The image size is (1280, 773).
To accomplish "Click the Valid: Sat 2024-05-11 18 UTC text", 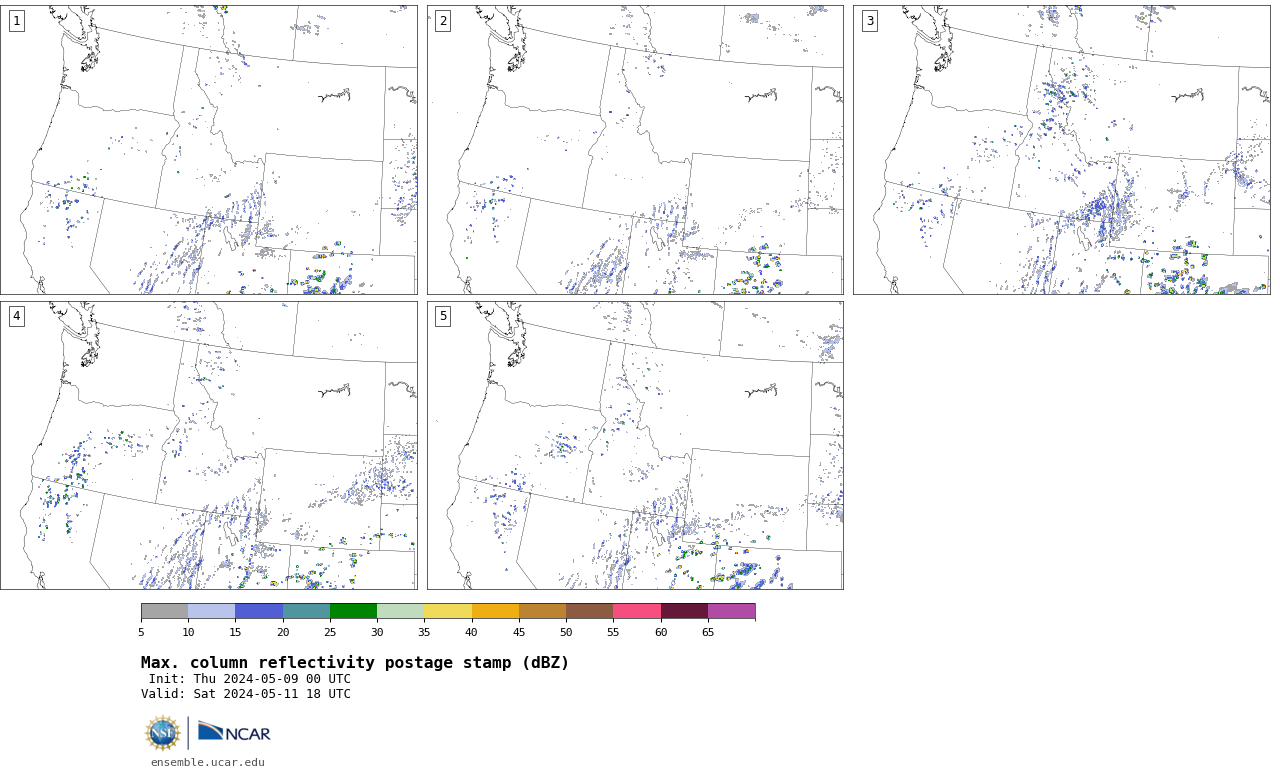I will (x=246, y=694).
